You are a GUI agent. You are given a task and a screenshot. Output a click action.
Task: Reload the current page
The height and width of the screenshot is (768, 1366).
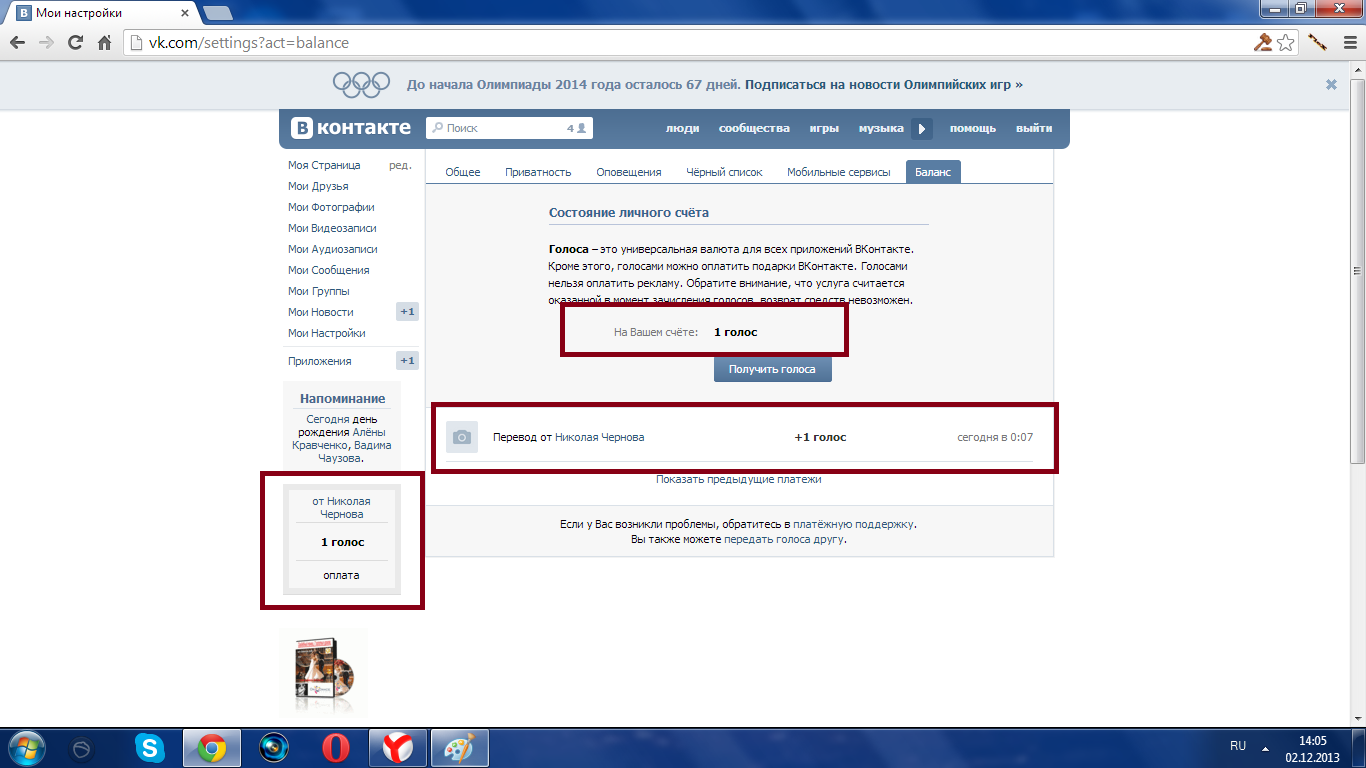[x=75, y=43]
